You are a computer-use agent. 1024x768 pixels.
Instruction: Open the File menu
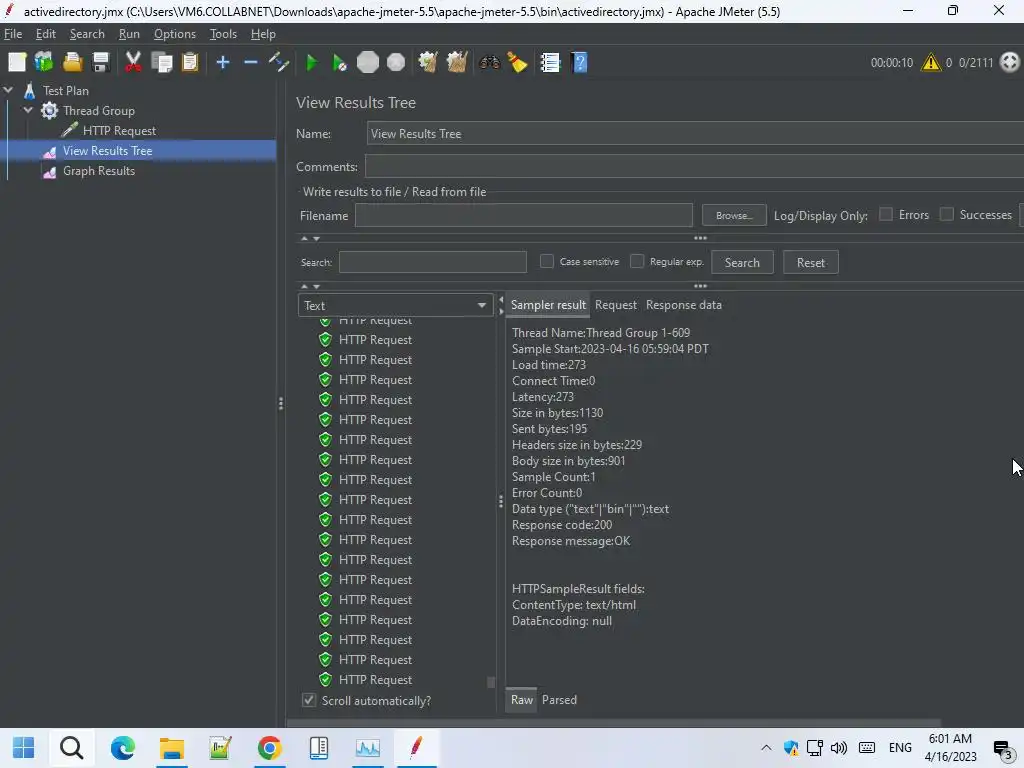coord(13,34)
